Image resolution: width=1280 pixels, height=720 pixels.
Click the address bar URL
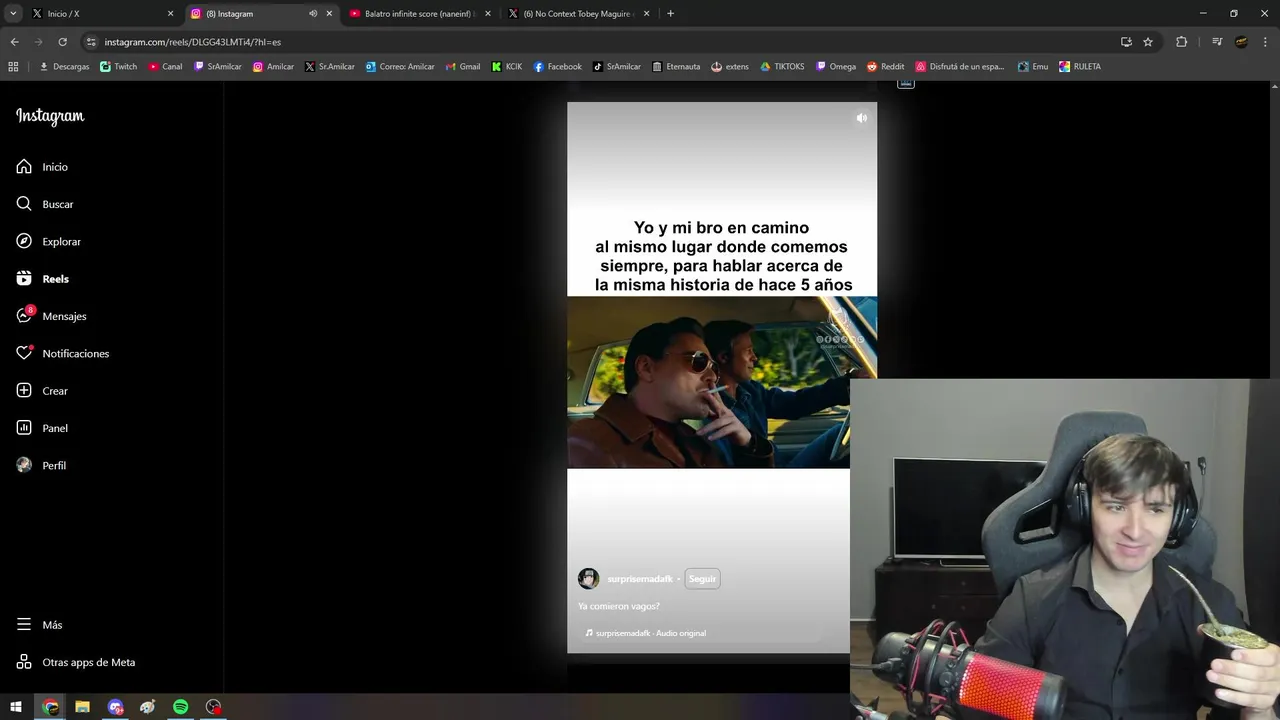point(193,42)
